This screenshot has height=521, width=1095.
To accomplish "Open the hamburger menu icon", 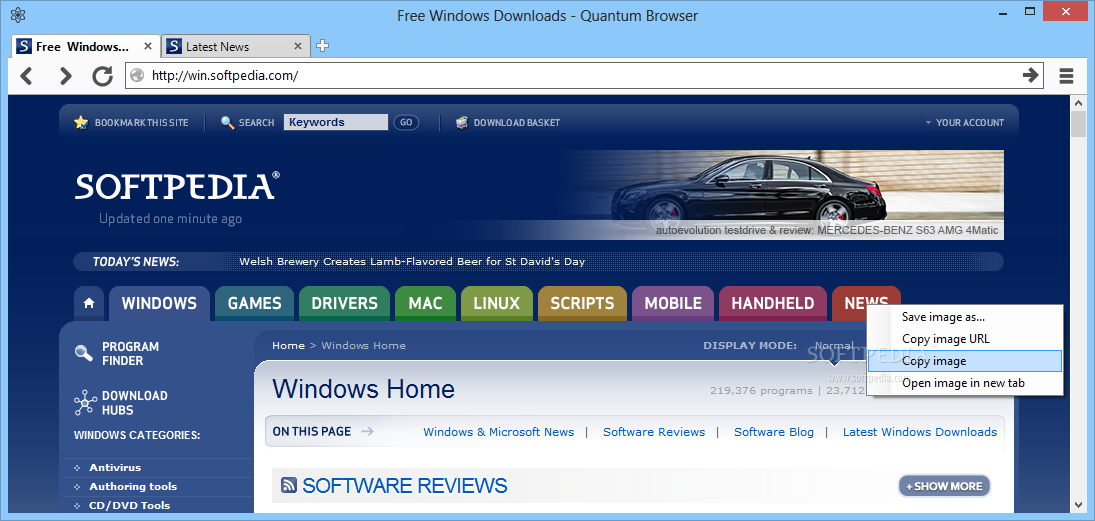I will [1066, 75].
